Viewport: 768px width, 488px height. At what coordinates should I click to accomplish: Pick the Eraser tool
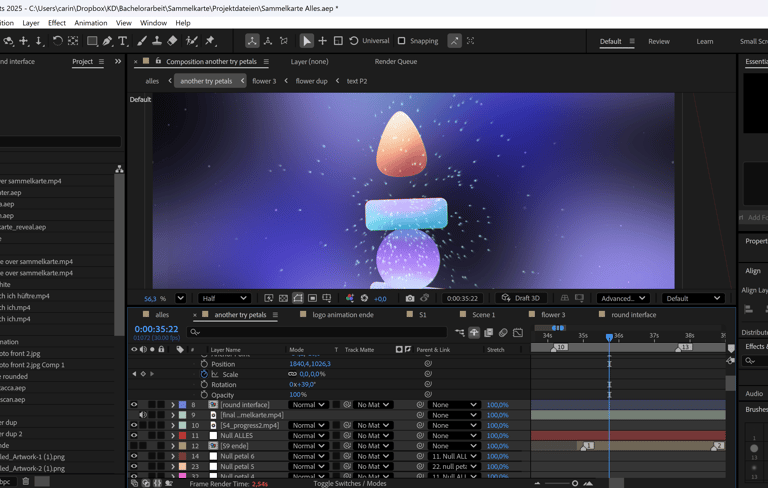[x=173, y=41]
